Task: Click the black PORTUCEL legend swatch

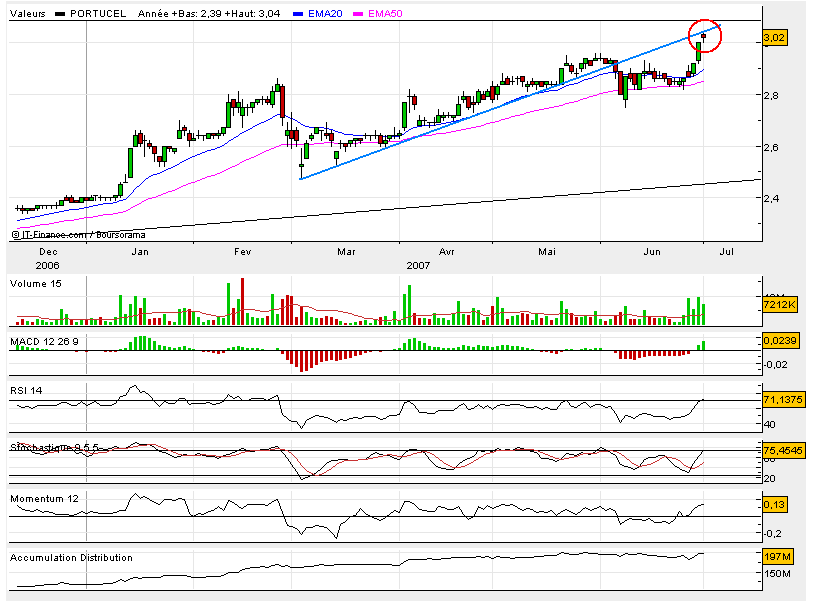Action: [x=60, y=15]
